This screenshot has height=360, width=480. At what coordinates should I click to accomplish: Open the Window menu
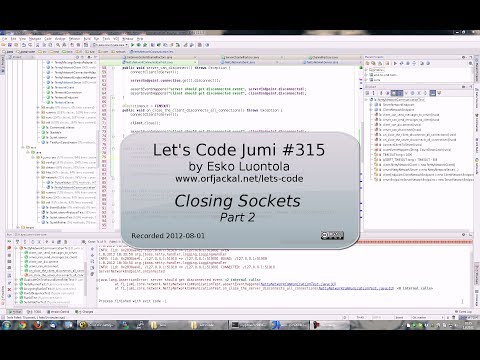click(128, 39)
